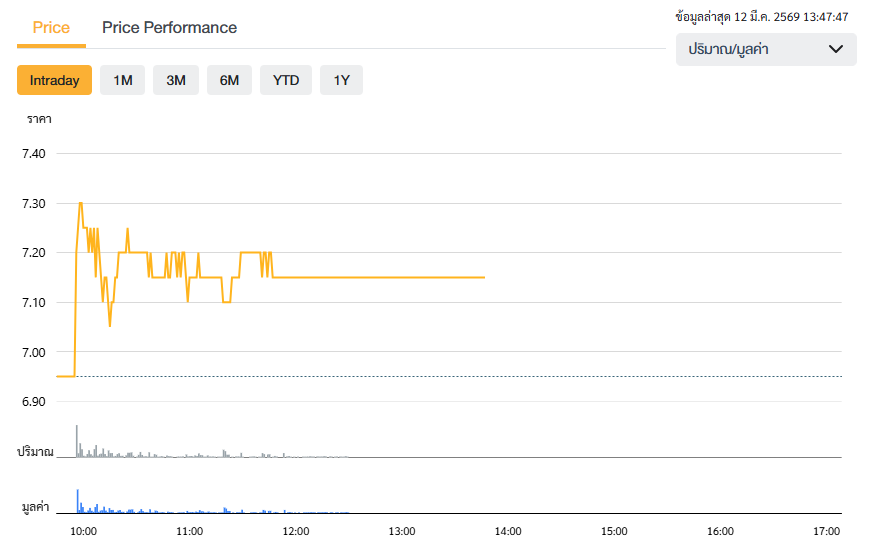The image size is (875, 558).
Task: Open the Price Performance tab
Action: (x=169, y=28)
